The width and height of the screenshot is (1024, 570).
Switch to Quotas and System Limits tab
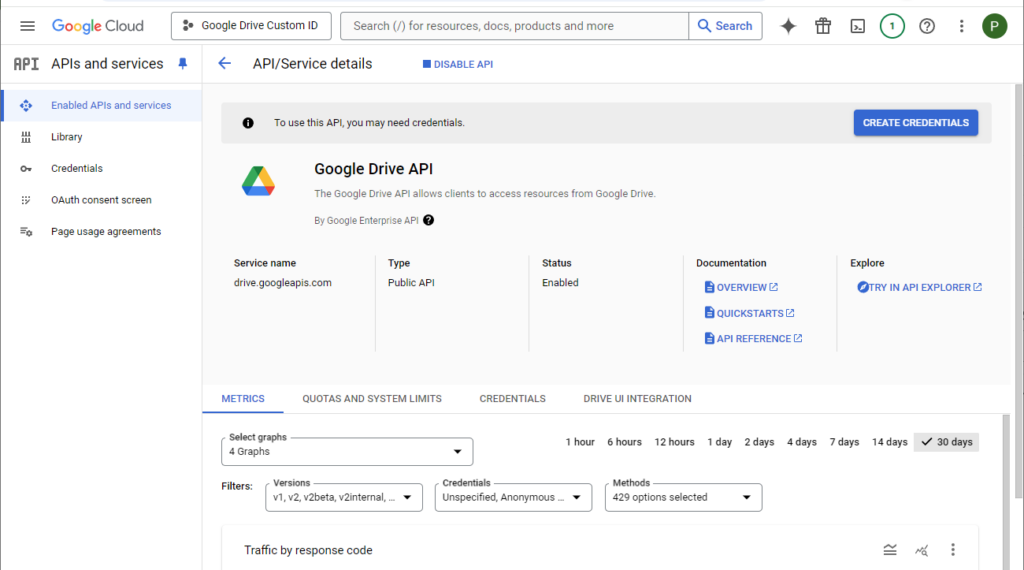pyautogui.click(x=372, y=398)
